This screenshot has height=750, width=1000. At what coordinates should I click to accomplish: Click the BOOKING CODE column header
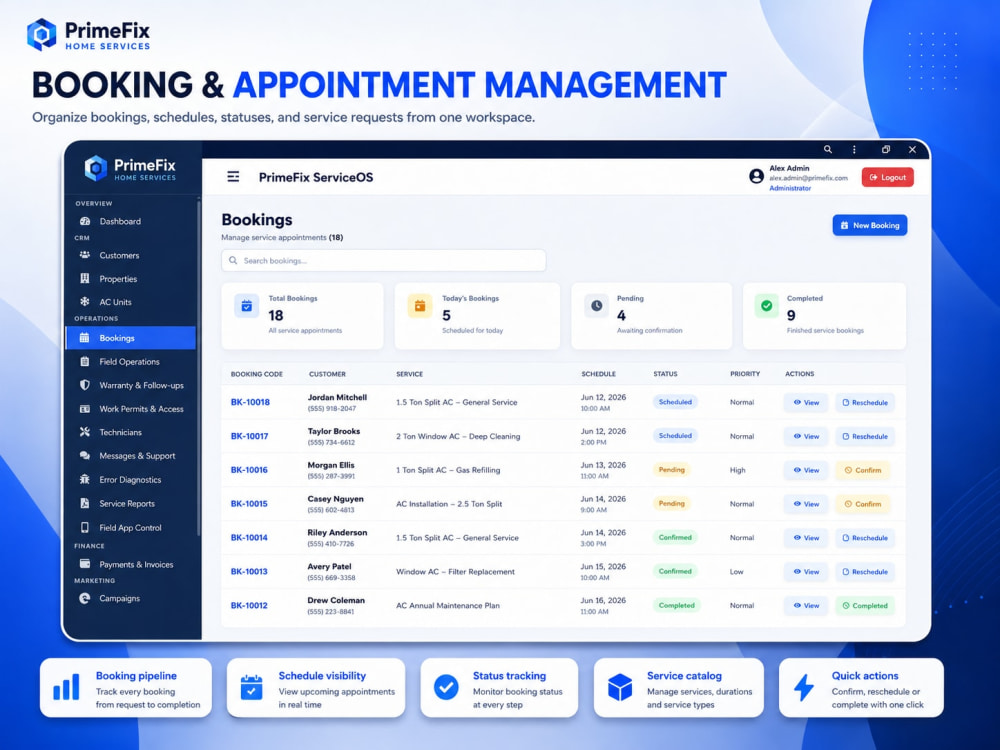[x=256, y=374]
